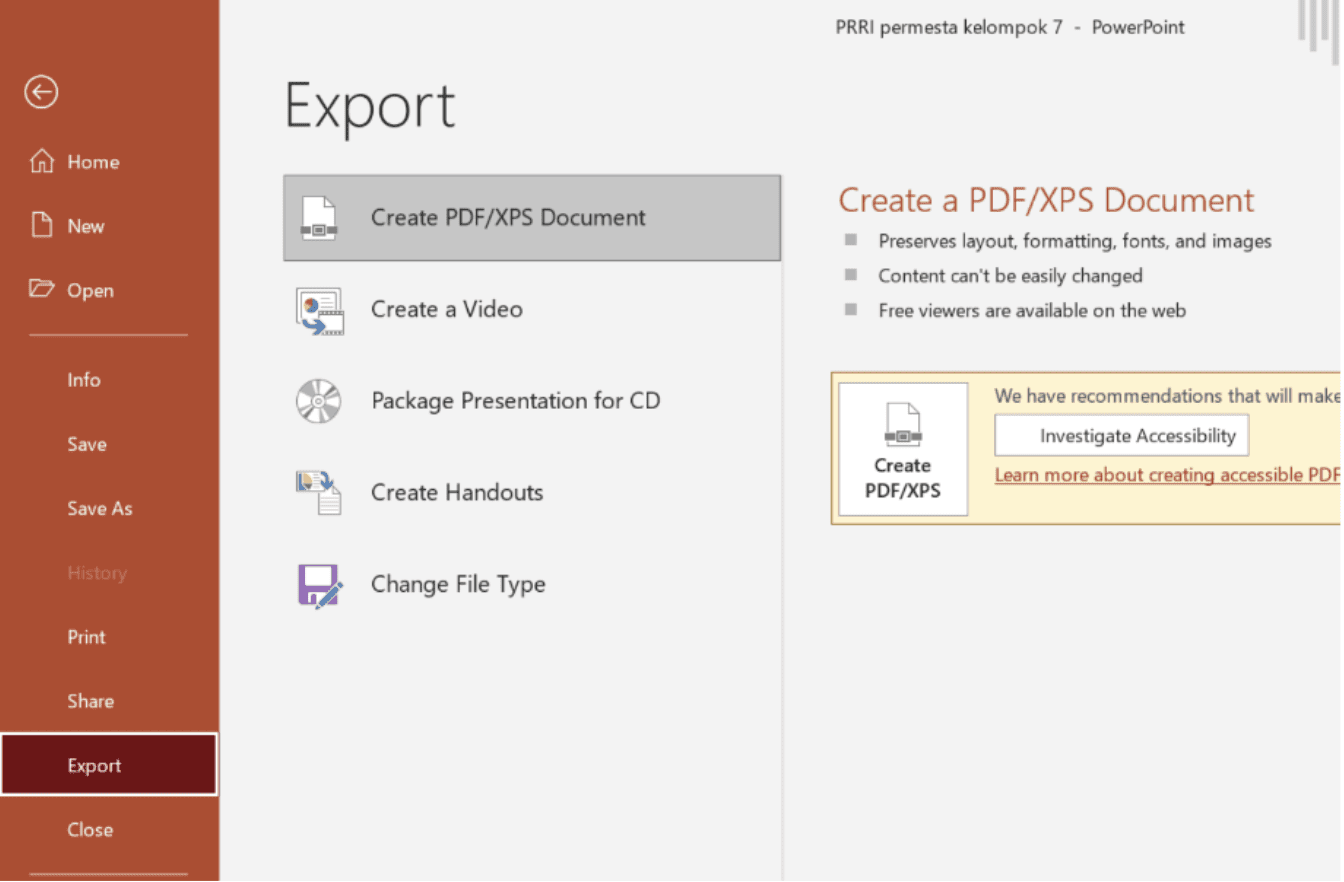This screenshot has height=882, width=1344.
Task: Select the Change File Type option
Action: pyautogui.click(x=532, y=585)
